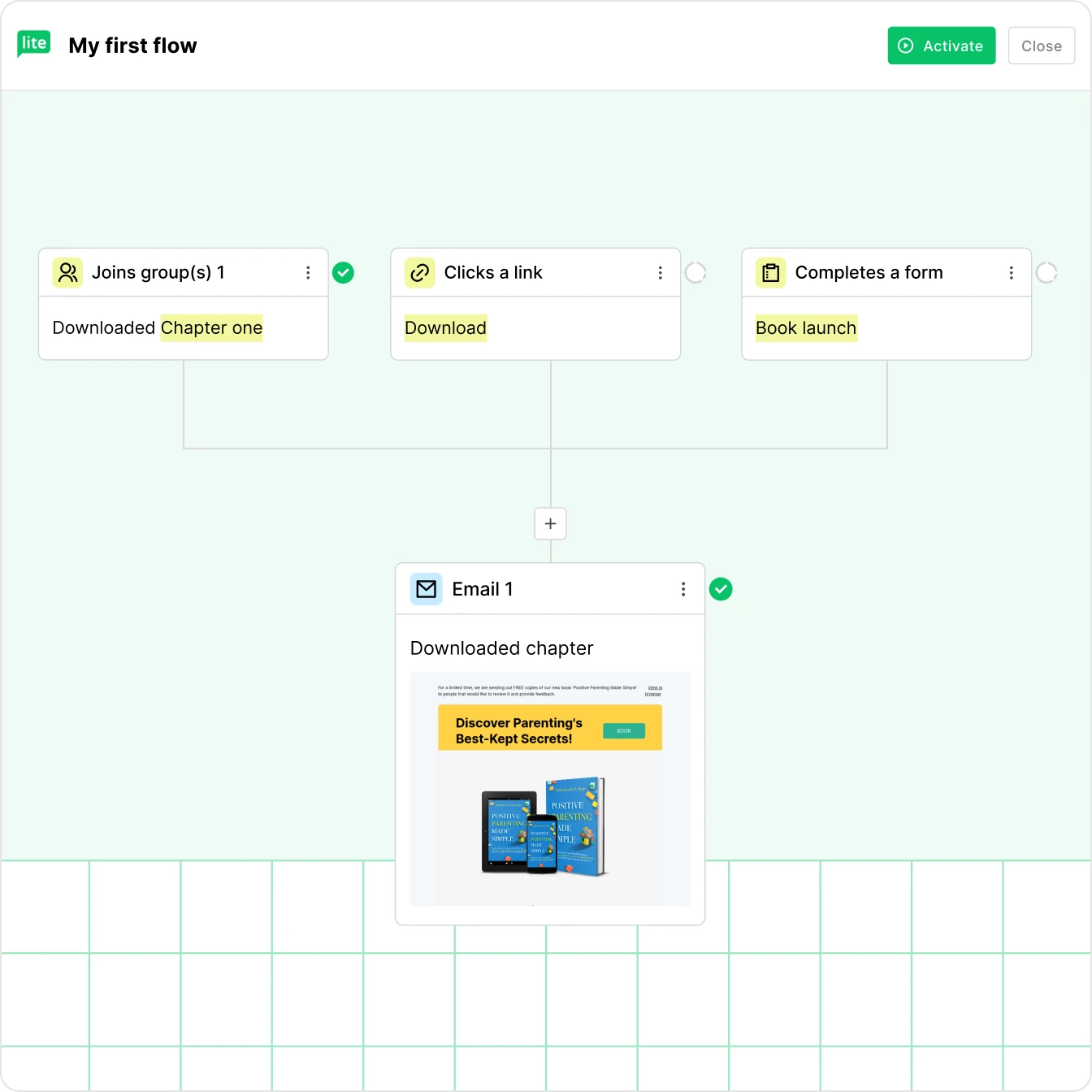Viewport: 1092px width, 1092px height.
Task: Click incomplete status circle beside Completes a form
Action: pyautogui.click(x=1046, y=273)
